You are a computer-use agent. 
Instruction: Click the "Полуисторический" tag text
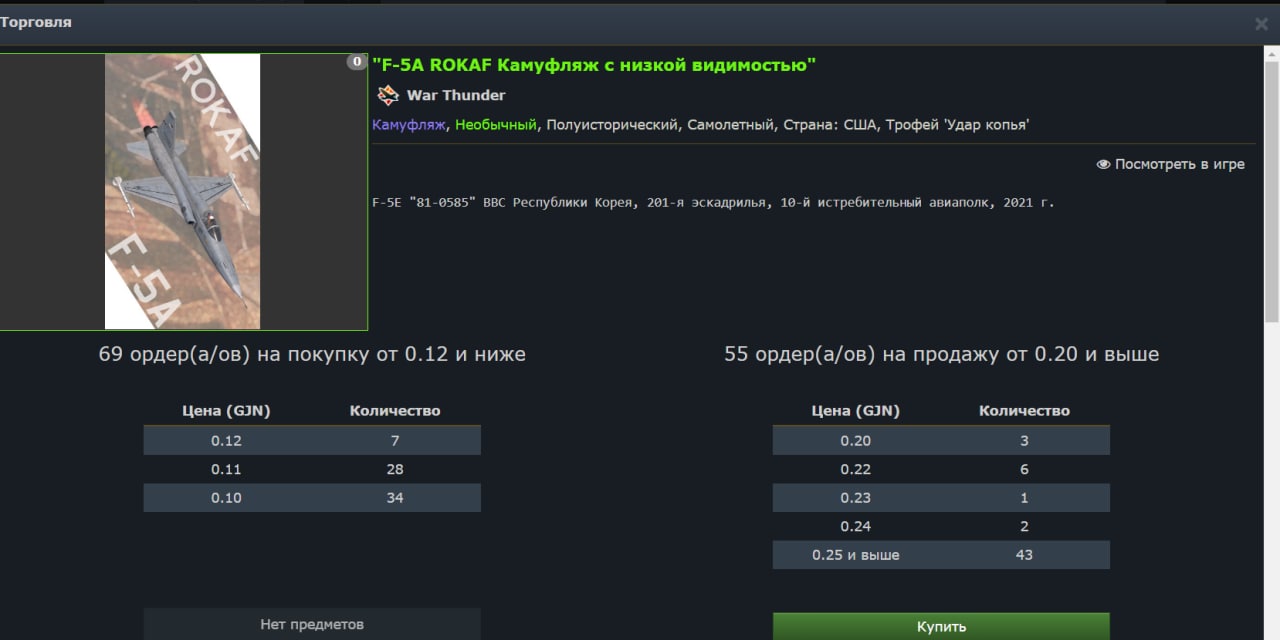click(x=611, y=125)
